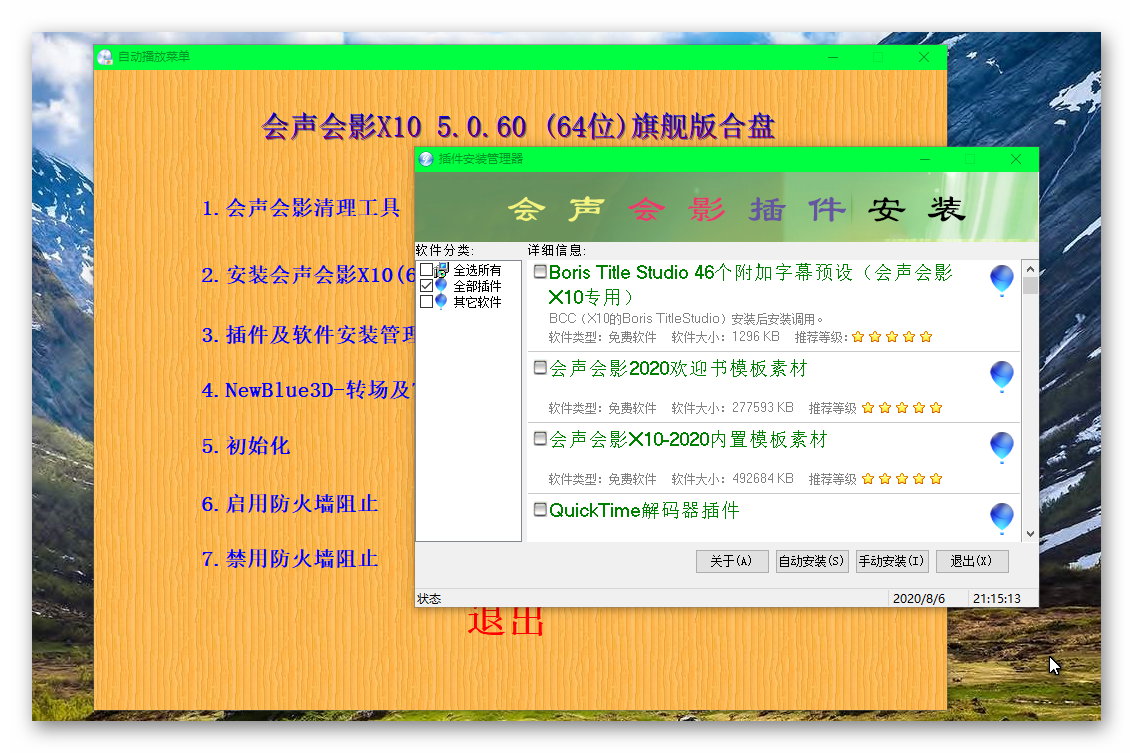Image resolution: width=1133 pixels, height=753 pixels.
Task: Click the balloon icon beside QuickTime解码器插件
Action: click(1001, 518)
